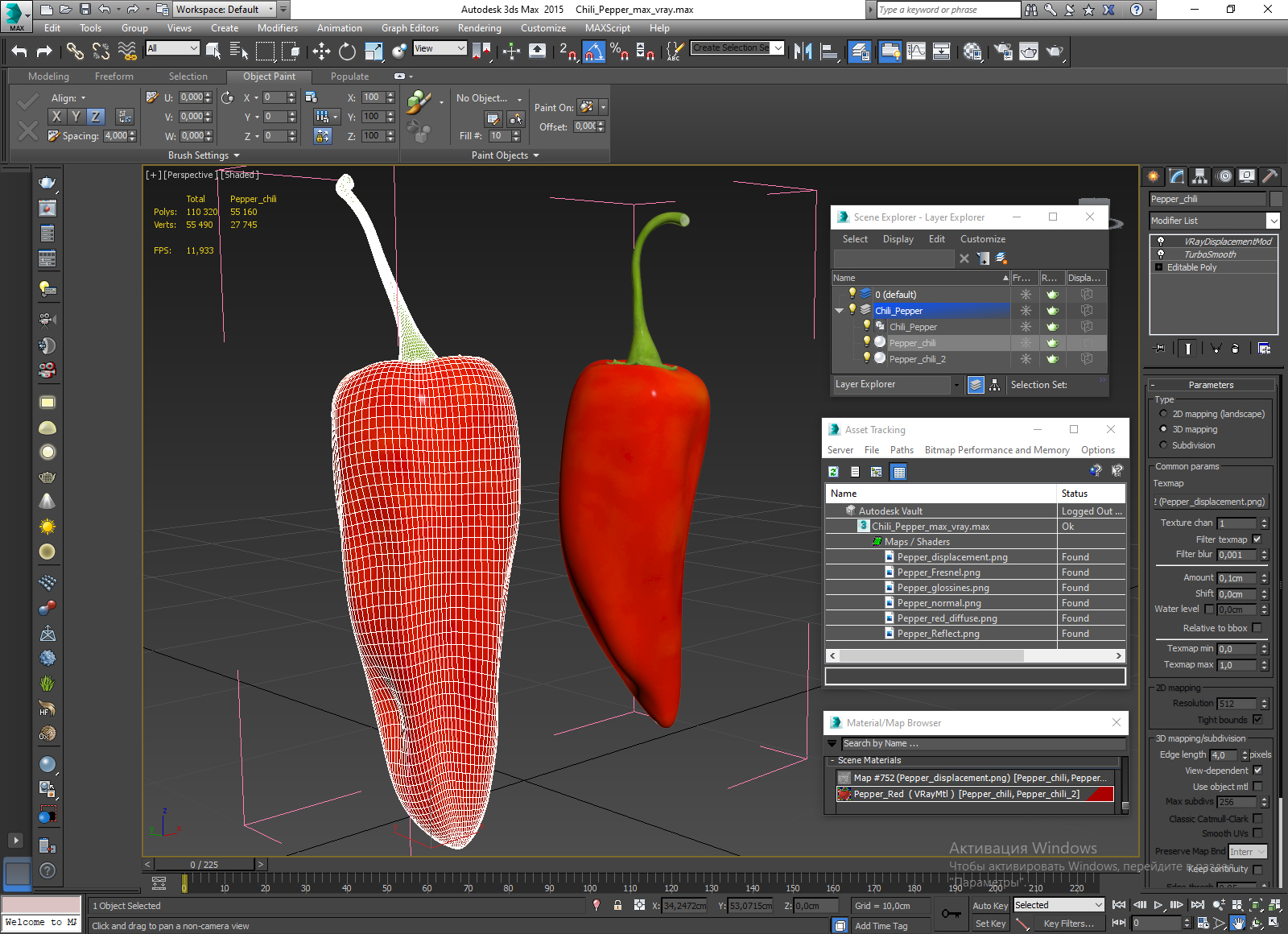Uncheck the View-dependent checkbox

point(1257,771)
